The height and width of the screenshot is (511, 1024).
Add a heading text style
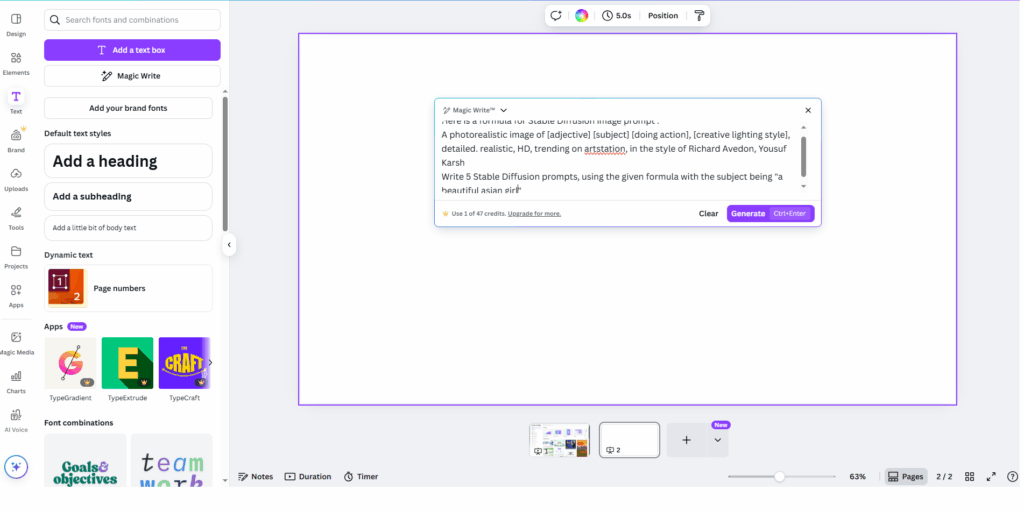128,161
